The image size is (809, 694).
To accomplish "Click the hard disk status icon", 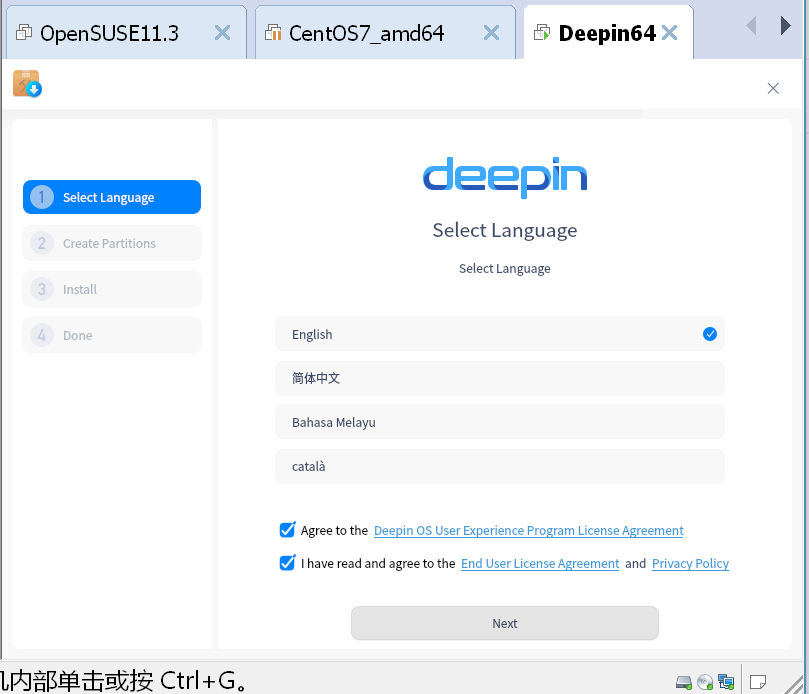I will [684, 682].
